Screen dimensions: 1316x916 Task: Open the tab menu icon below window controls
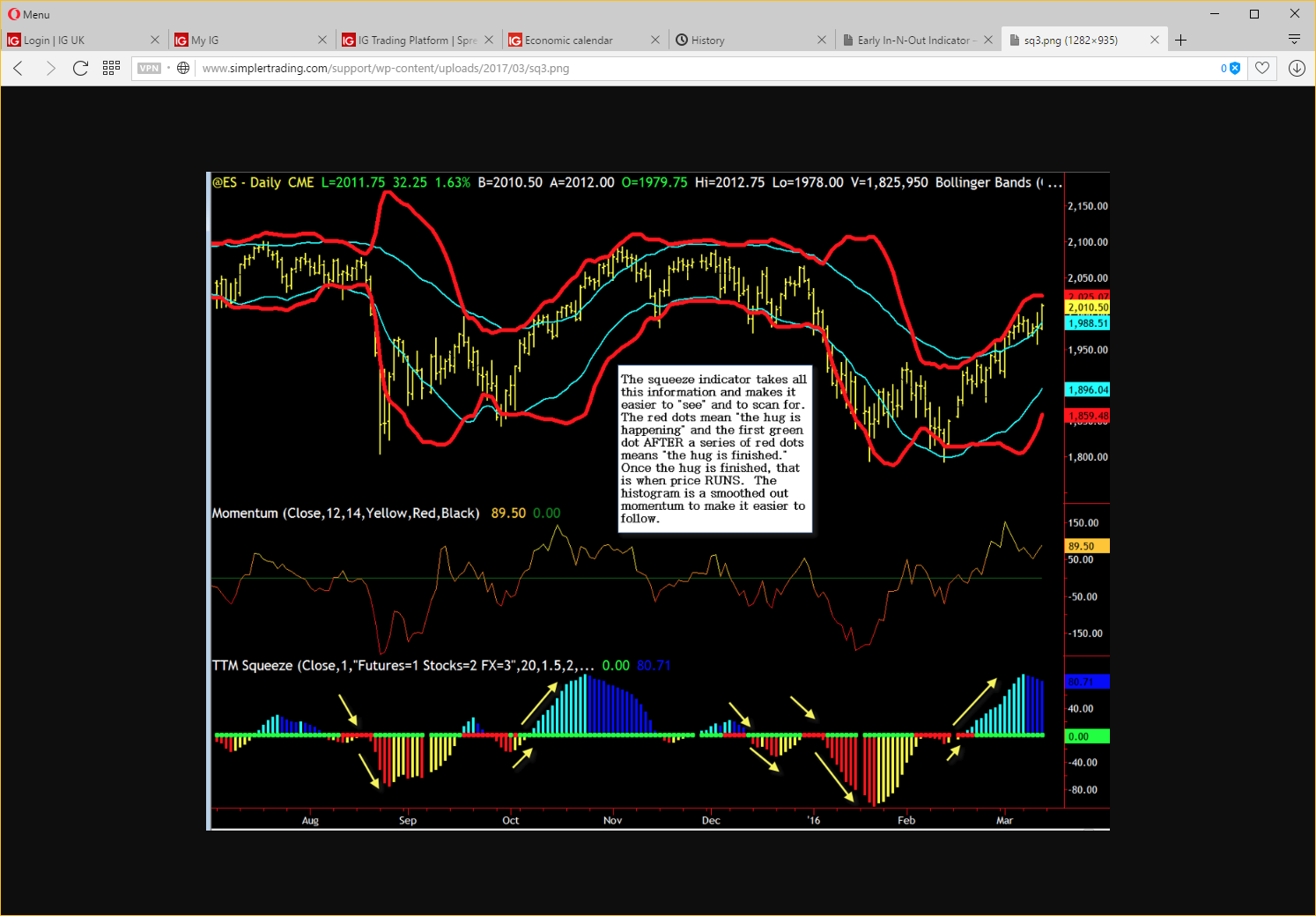click(1294, 39)
